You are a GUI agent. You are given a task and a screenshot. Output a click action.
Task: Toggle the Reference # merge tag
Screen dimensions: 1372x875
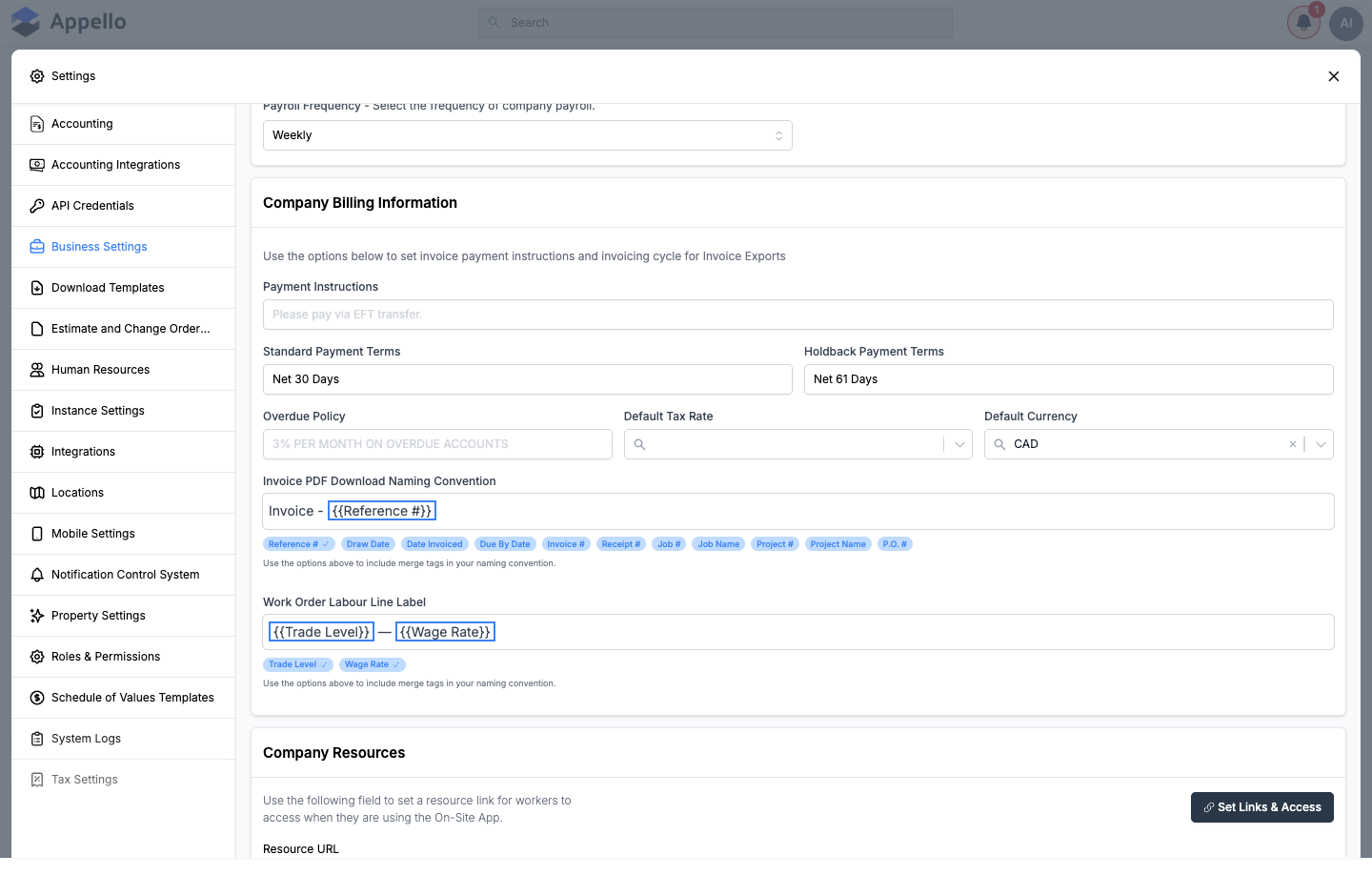point(299,544)
